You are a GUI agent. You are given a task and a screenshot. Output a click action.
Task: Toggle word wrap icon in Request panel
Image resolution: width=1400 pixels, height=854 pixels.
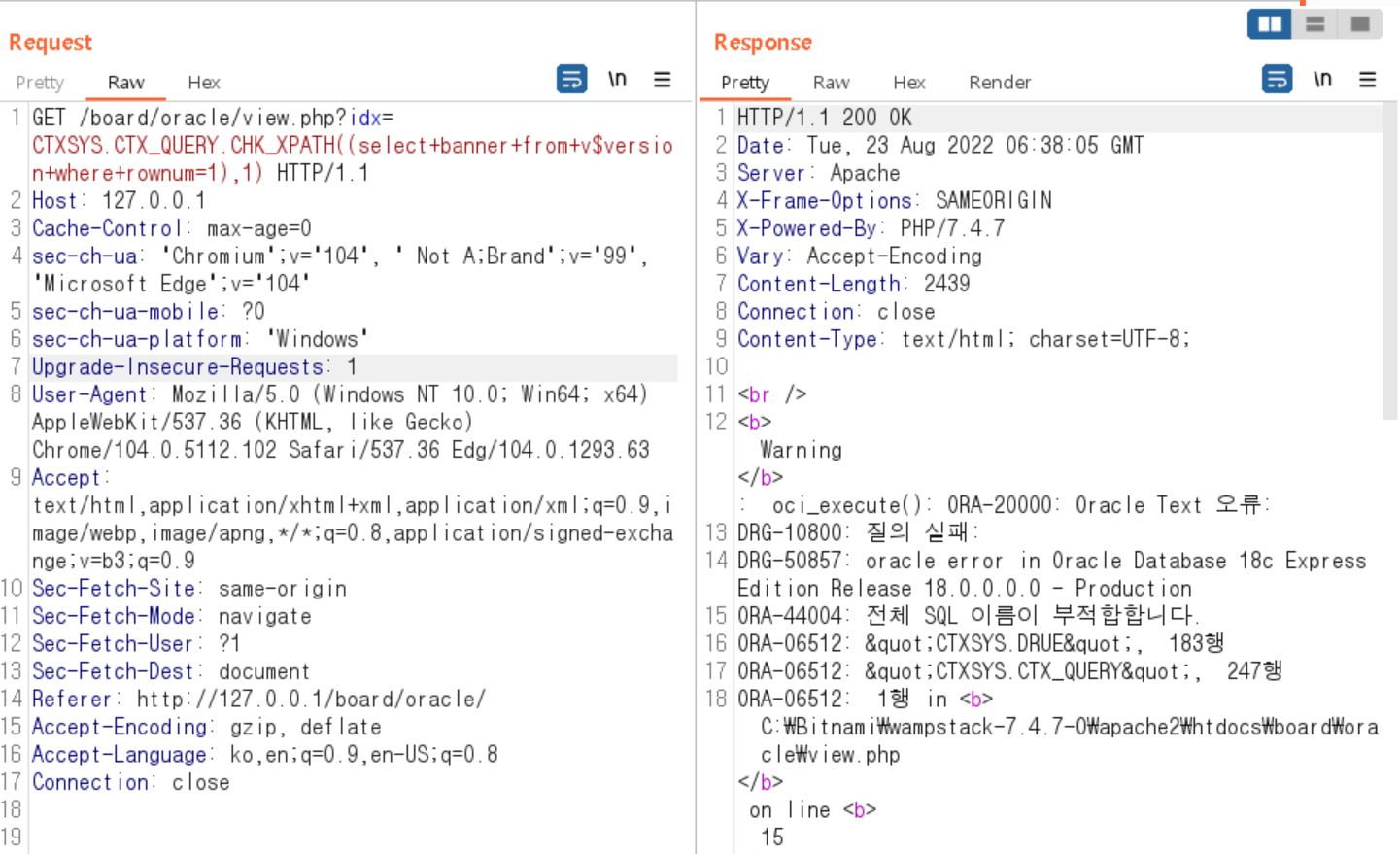click(571, 79)
